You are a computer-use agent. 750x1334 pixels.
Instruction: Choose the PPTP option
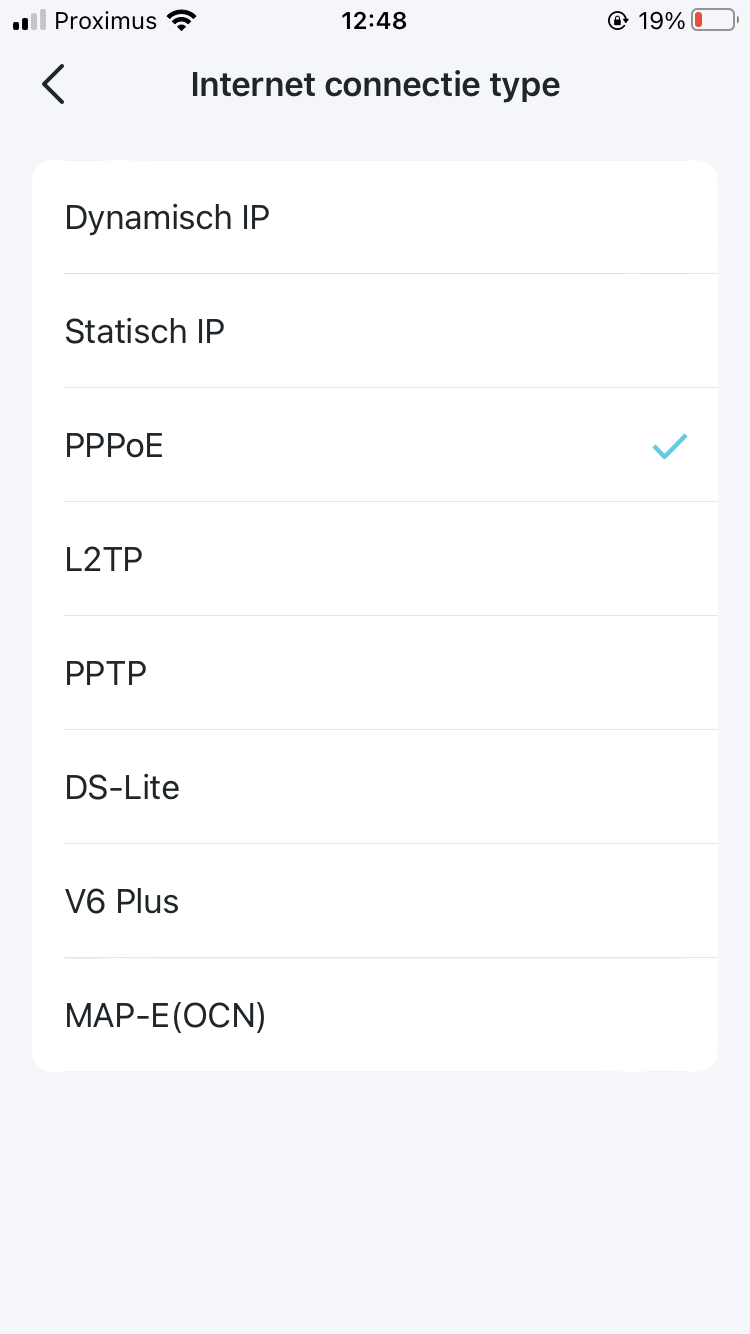(x=106, y=673)
